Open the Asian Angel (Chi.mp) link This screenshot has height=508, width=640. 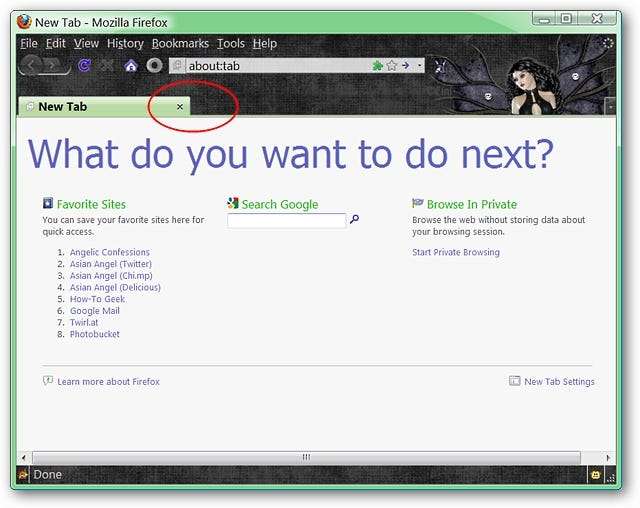click(111, 276)
